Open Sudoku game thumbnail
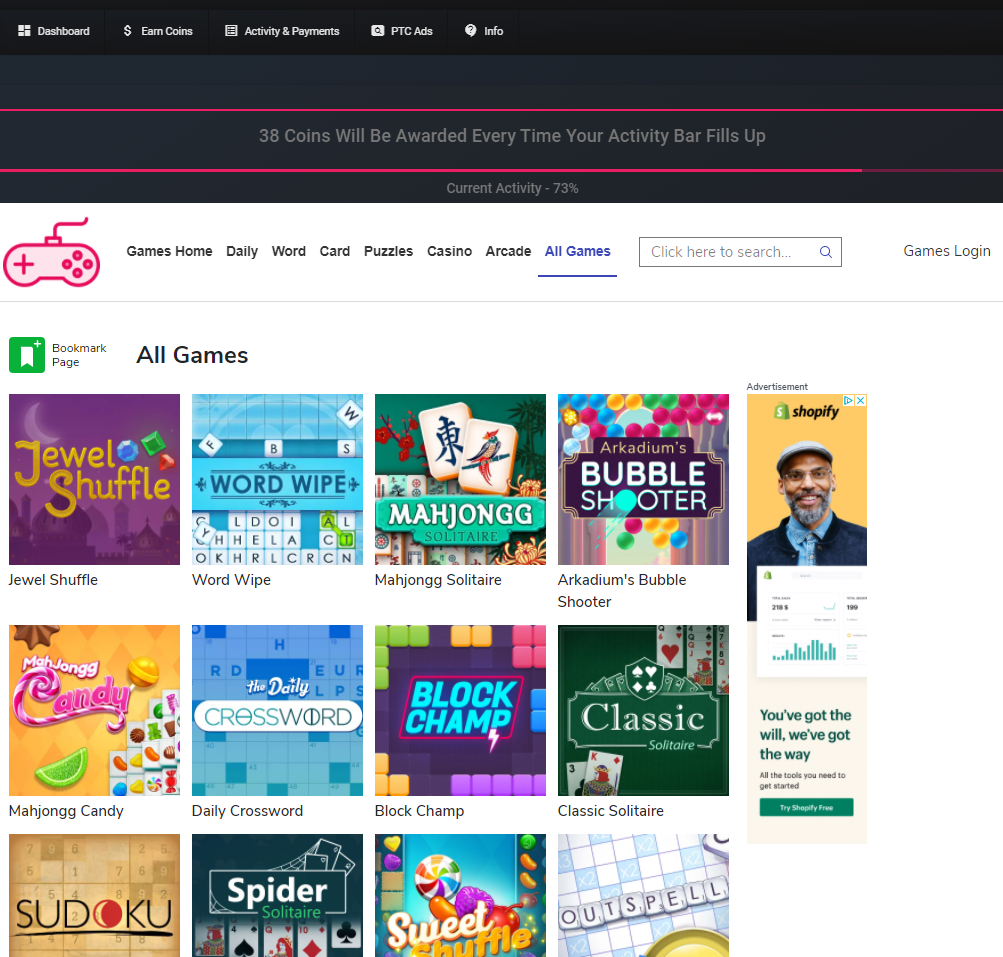 coord(94,896)
